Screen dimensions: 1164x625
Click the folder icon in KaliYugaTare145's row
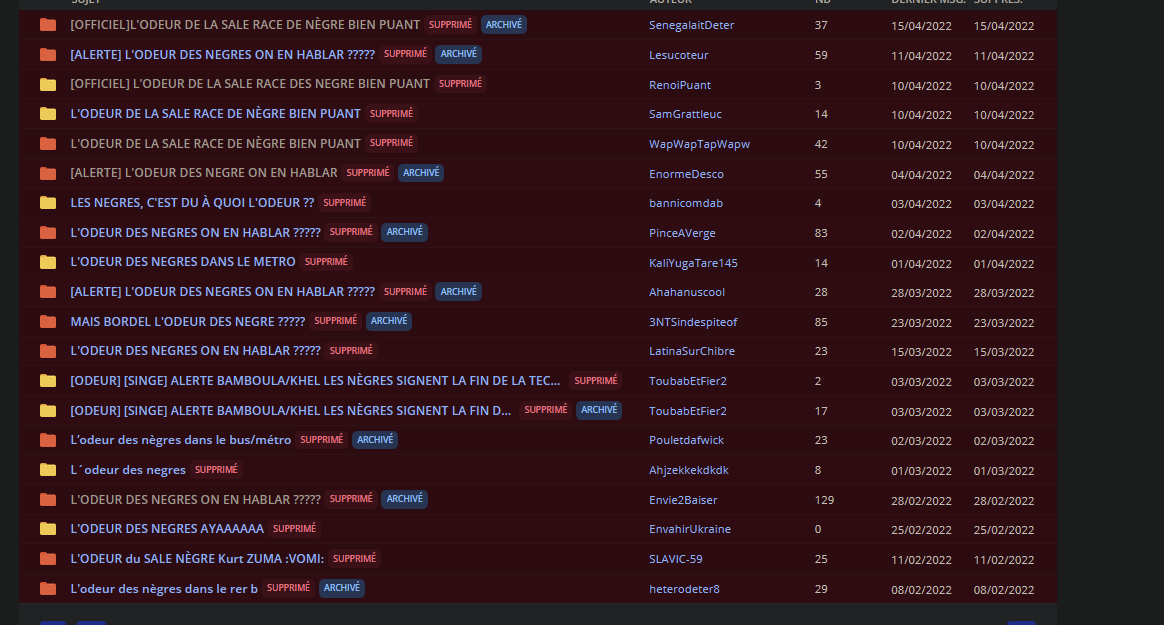click(x=48, y=262)
